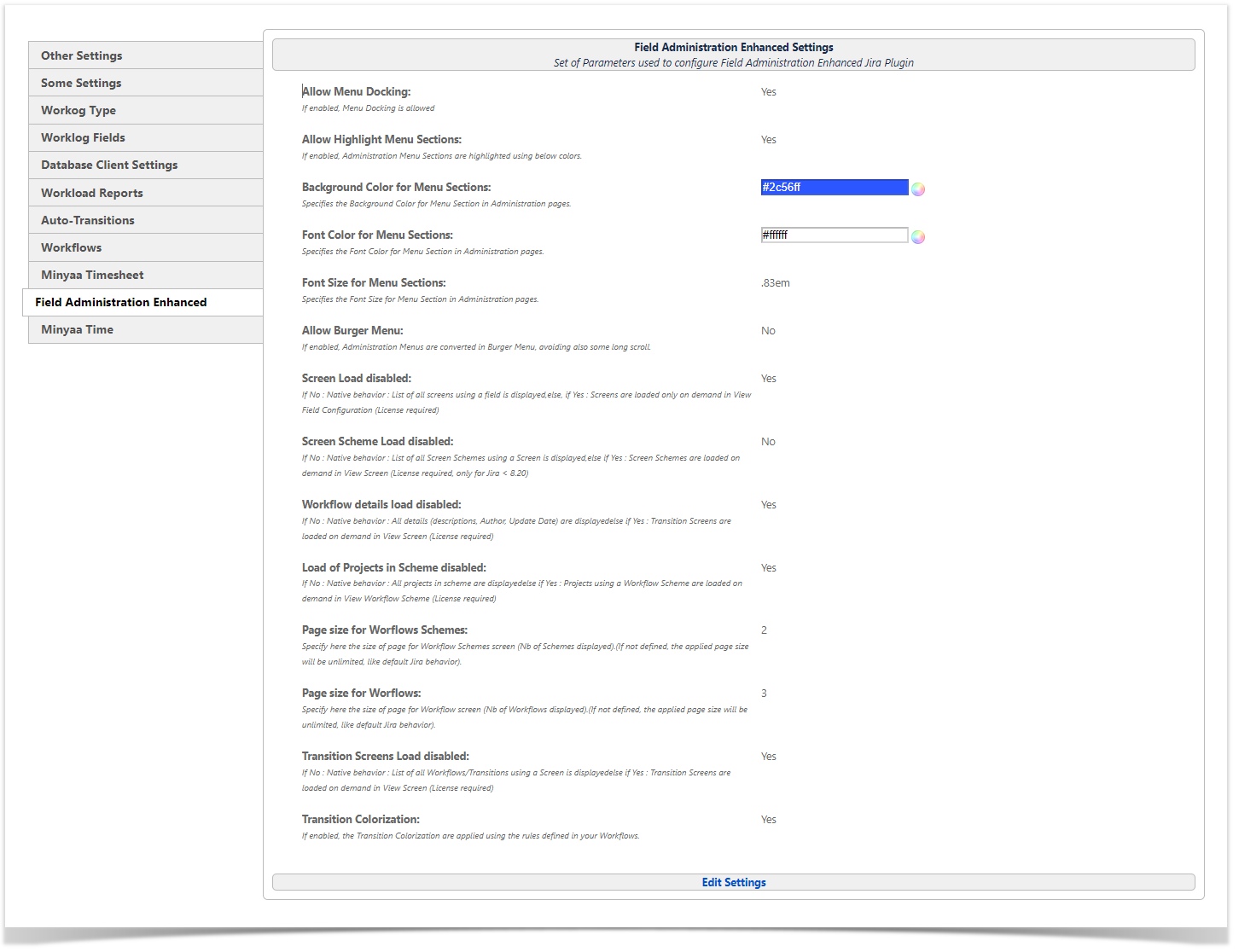The height and width of the screenshot is (952, 1239).
Task: Select the Workog Type tab
Action: pos(79,110)
